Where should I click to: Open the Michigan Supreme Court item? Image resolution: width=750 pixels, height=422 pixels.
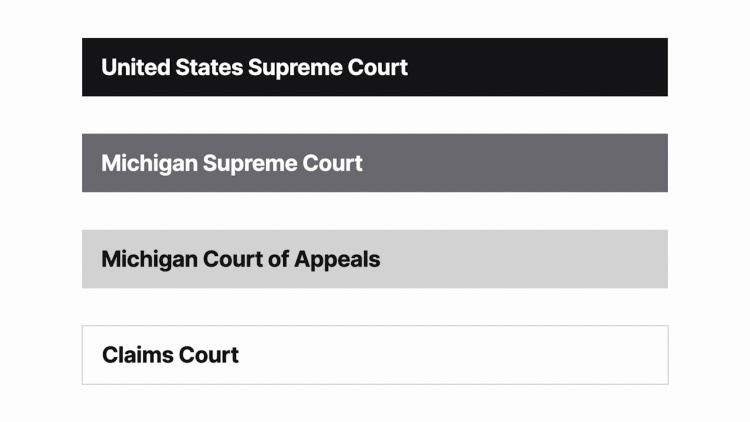[375, 163]
